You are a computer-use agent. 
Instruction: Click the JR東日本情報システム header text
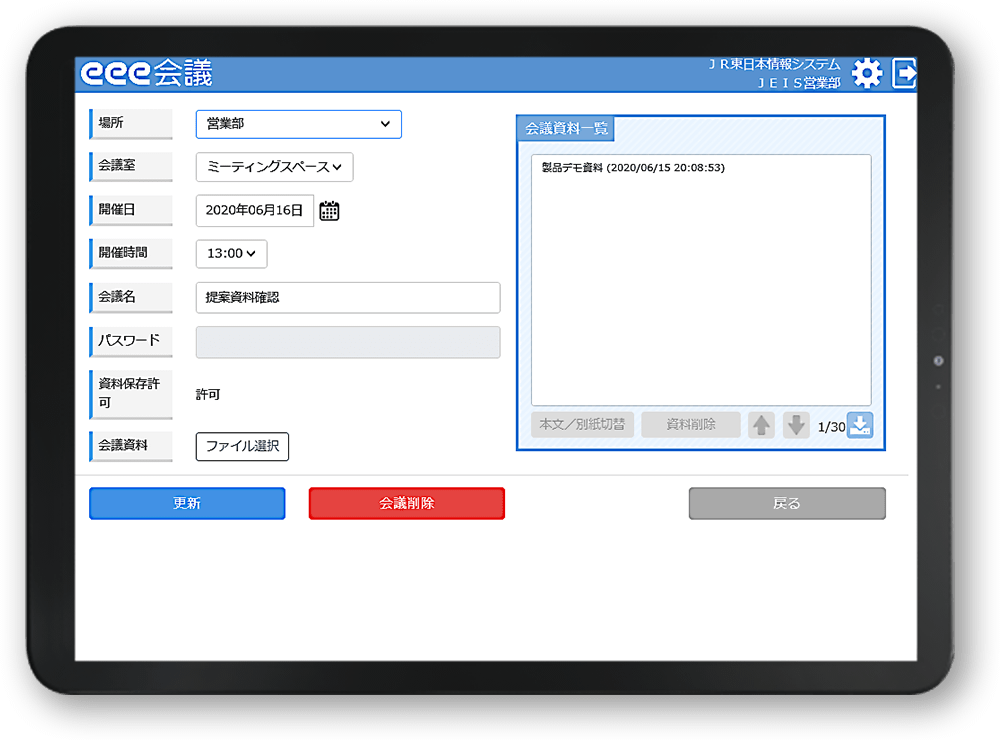(x=774, y=64)
